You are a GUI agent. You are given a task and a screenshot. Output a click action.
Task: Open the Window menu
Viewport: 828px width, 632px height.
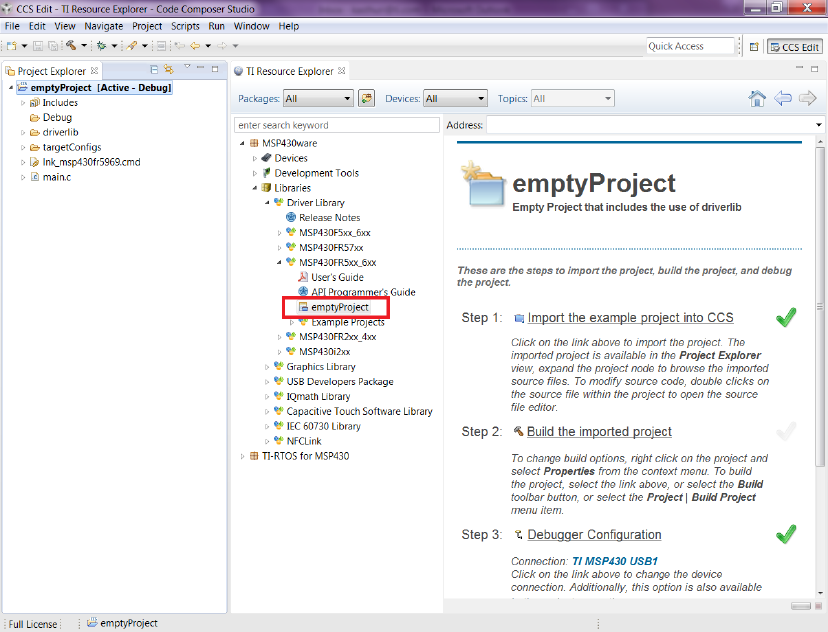click(x=251, y=26)
